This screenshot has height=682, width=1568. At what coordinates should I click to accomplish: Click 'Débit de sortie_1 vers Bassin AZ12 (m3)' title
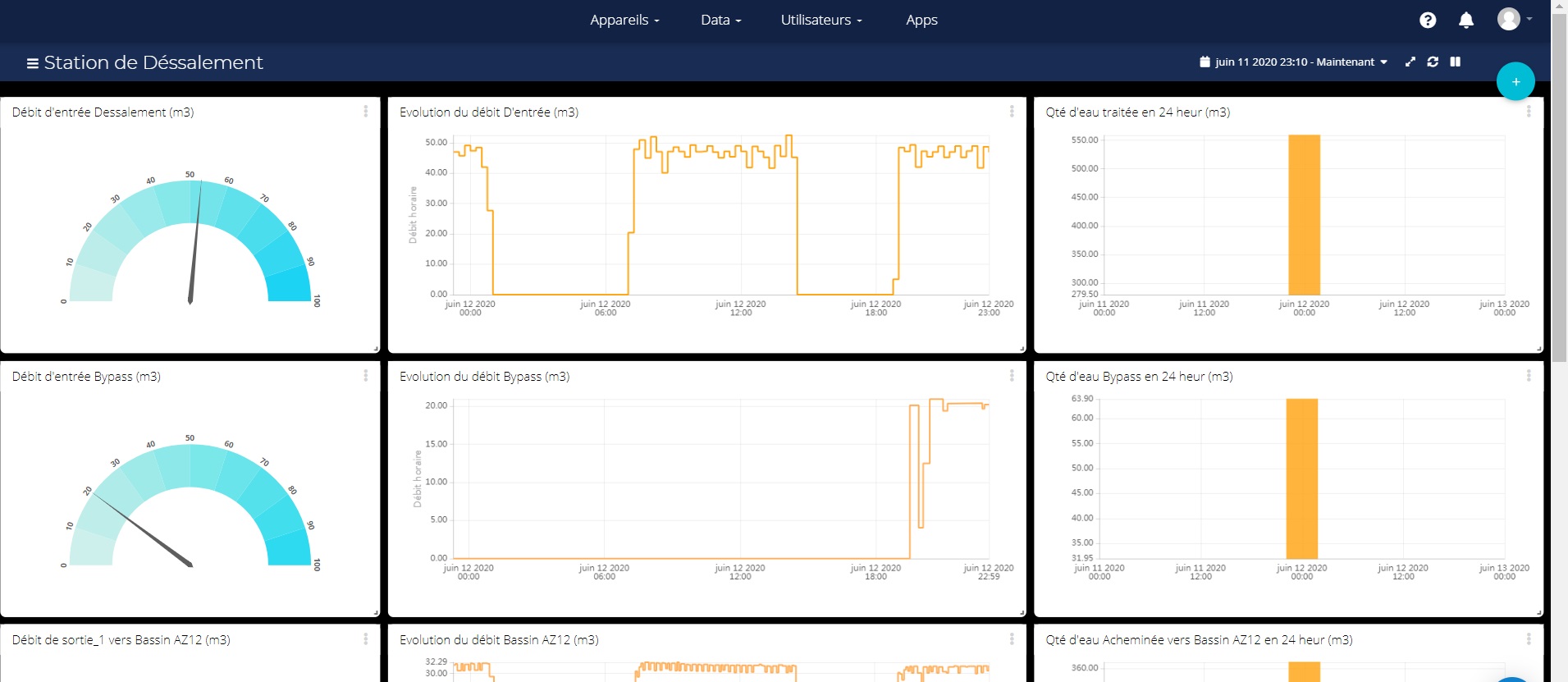tap(121, 640)
